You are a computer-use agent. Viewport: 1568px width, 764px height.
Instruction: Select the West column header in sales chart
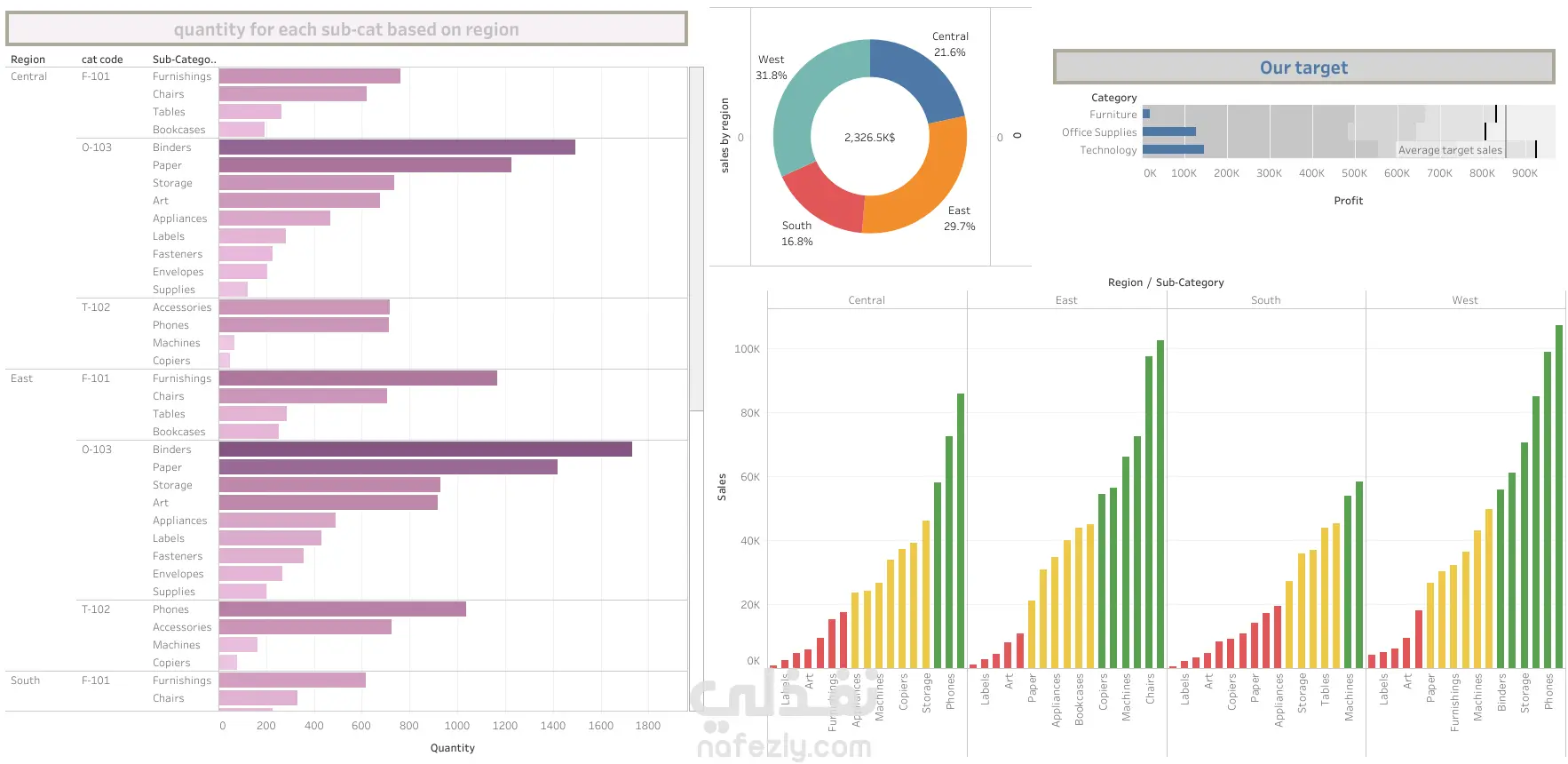tap(1465, 300)
